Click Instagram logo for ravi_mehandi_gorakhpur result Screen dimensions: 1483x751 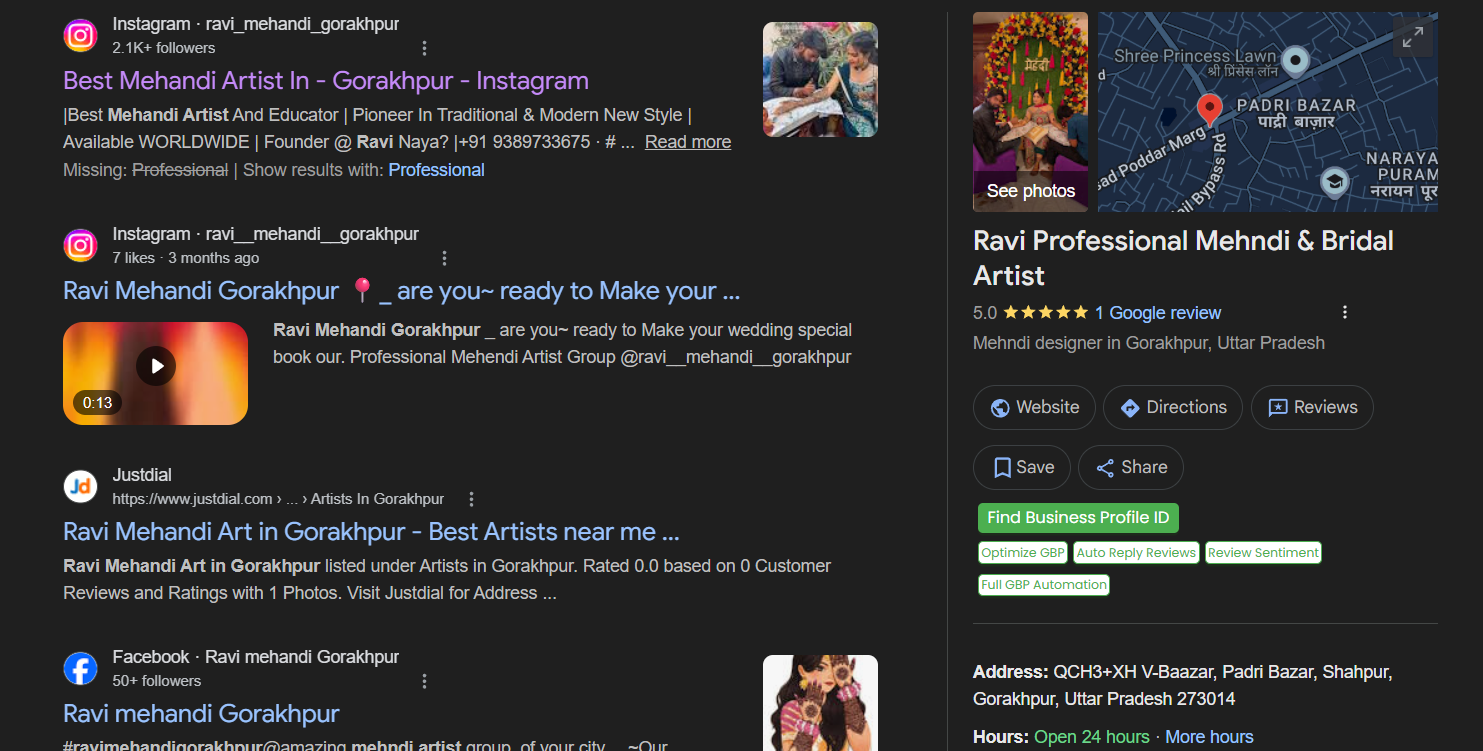(x=80, y=35)
